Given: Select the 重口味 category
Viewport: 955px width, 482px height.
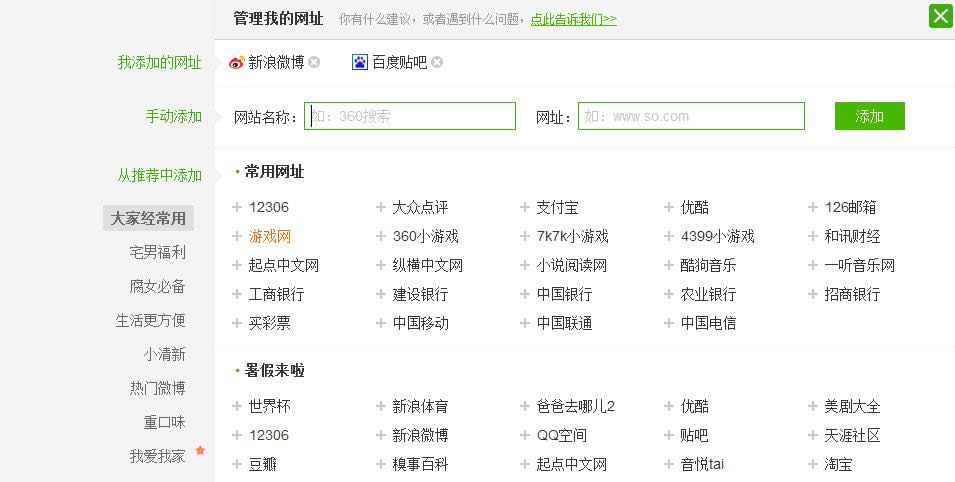Looking at the screenshot, I should tap(164, 422).
